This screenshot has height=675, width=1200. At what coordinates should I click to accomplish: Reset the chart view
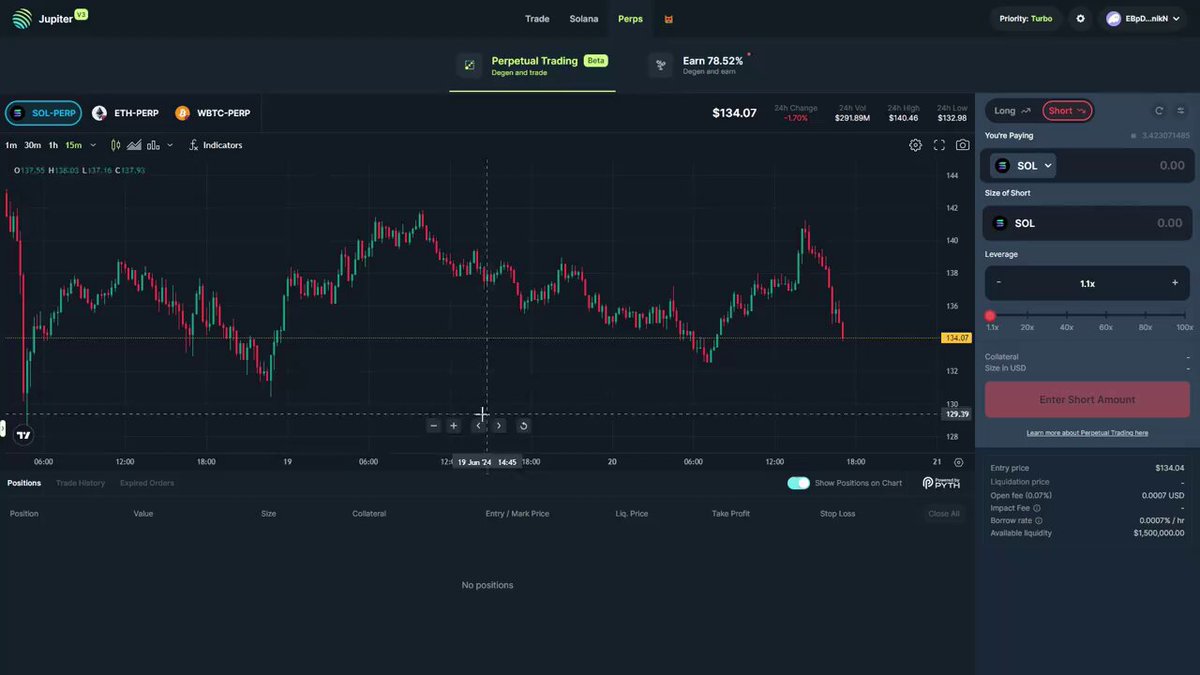pyautogui.click(x=523, y=425)
